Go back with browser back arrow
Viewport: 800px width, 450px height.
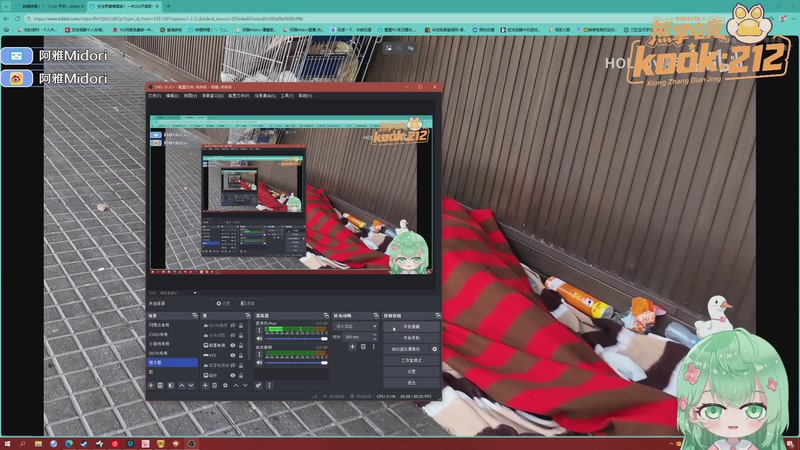point(6,19)
